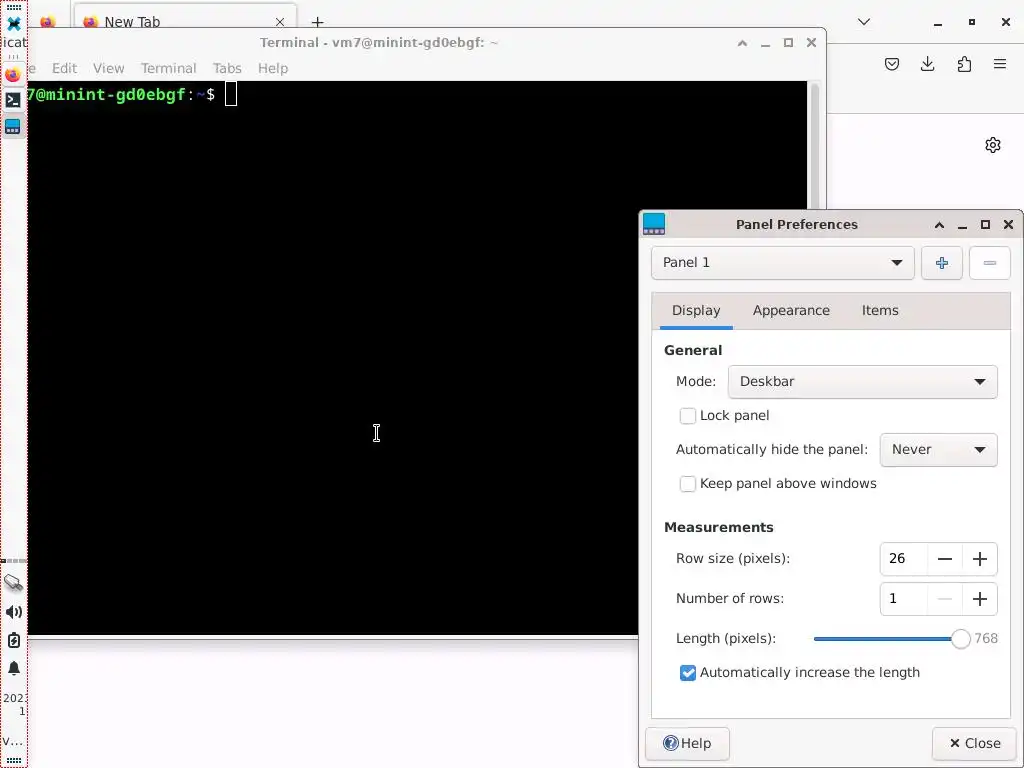Click the Terminal button in the deskbar
Viewport: 1024px width, 768px height.
[x=13, y=100]
